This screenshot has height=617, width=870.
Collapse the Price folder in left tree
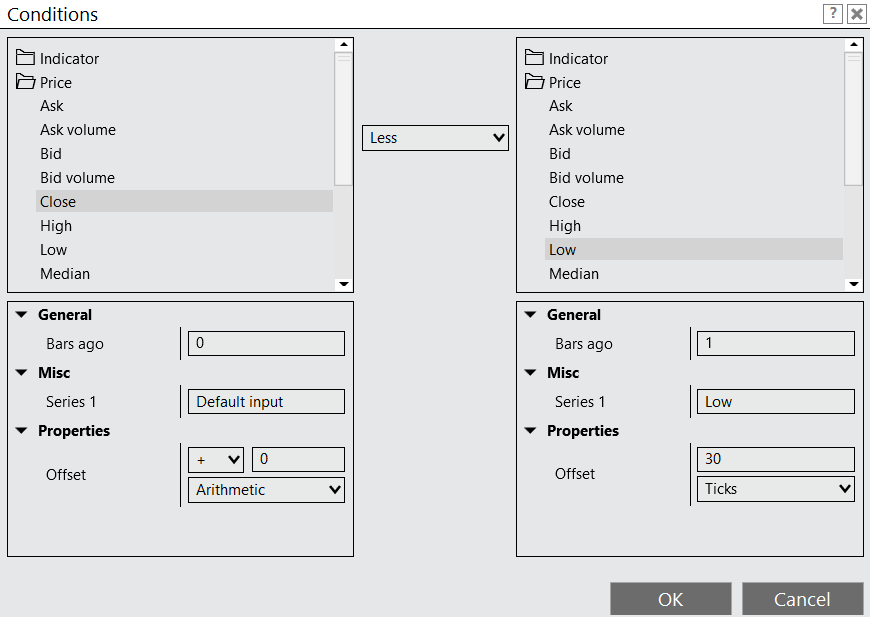25,82
